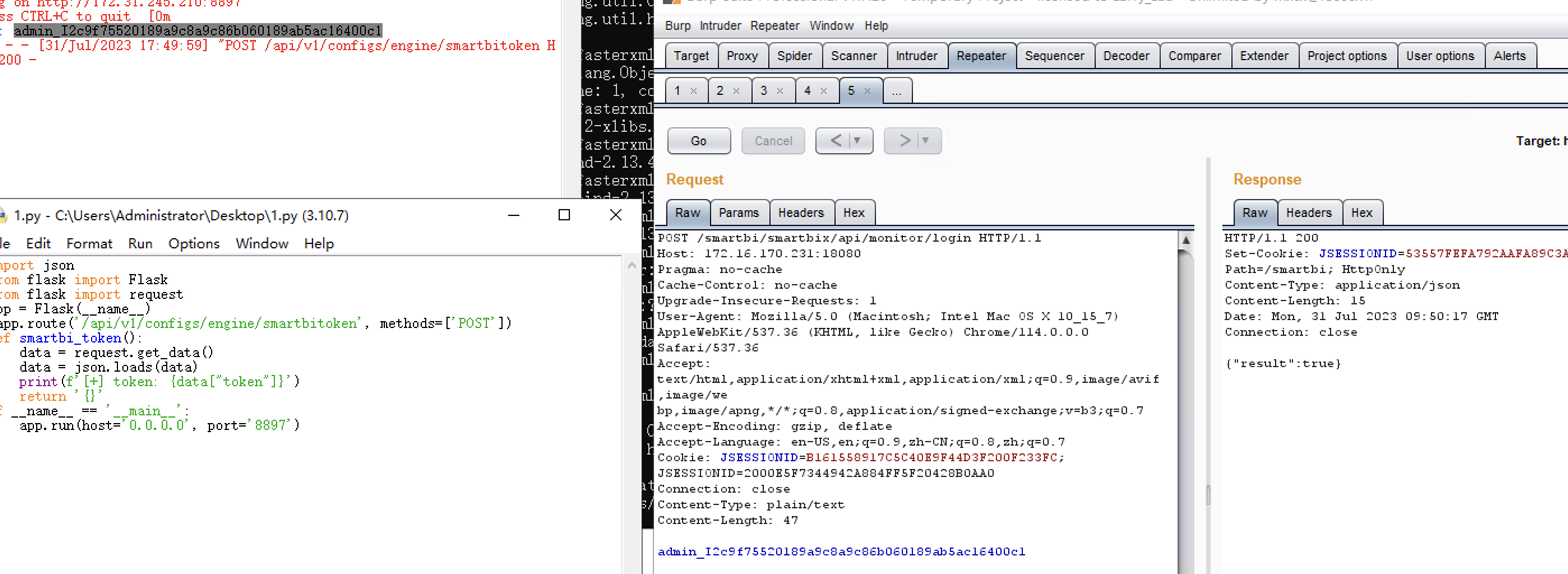This screenshot has height=574, width=1568.
Task: Switch to the Sequencer tab
Action: (x=1054, y=56)
